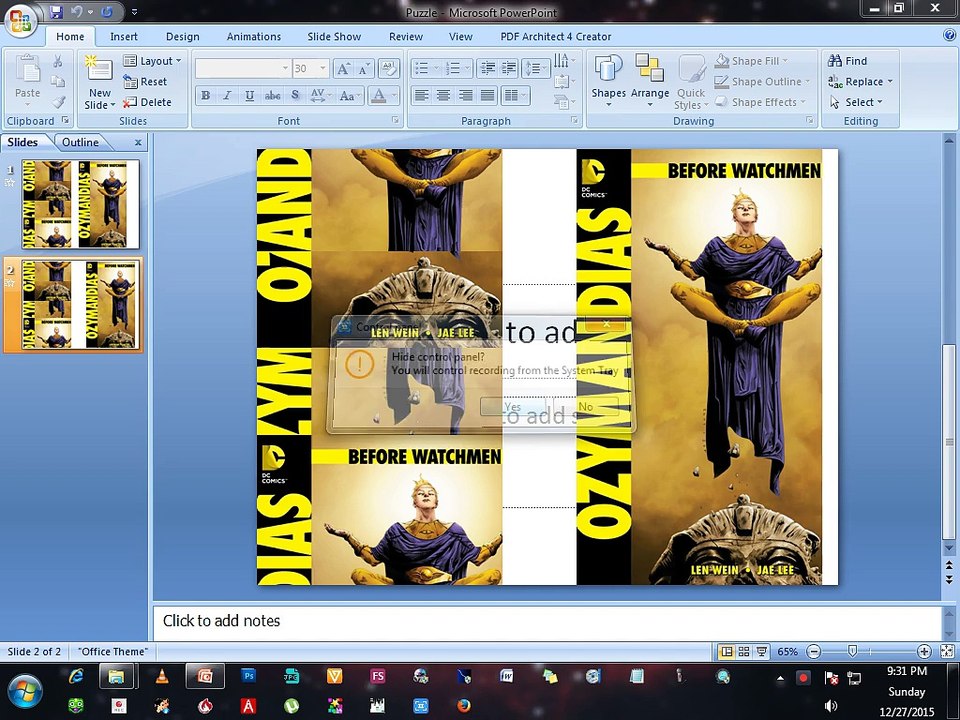
Task: Switch to Slide Sorter view icon
Action: coord(743,651)
